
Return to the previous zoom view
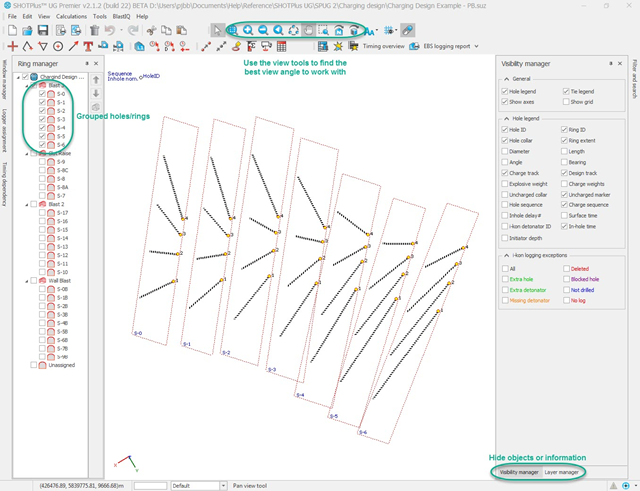pos(278,31)
